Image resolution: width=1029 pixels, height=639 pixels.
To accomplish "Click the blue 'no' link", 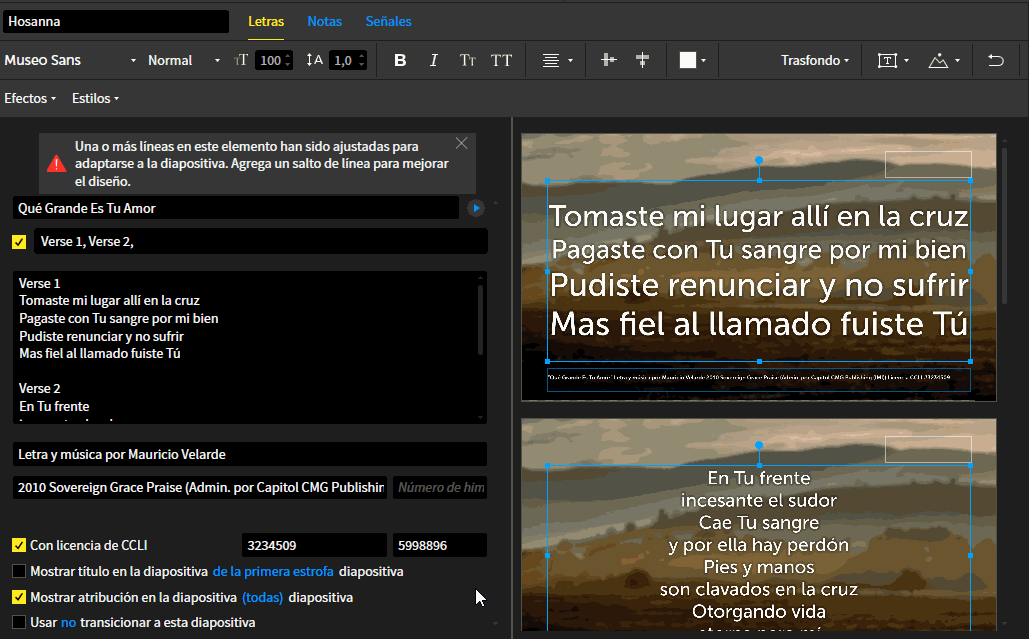I will pos(68,623).
